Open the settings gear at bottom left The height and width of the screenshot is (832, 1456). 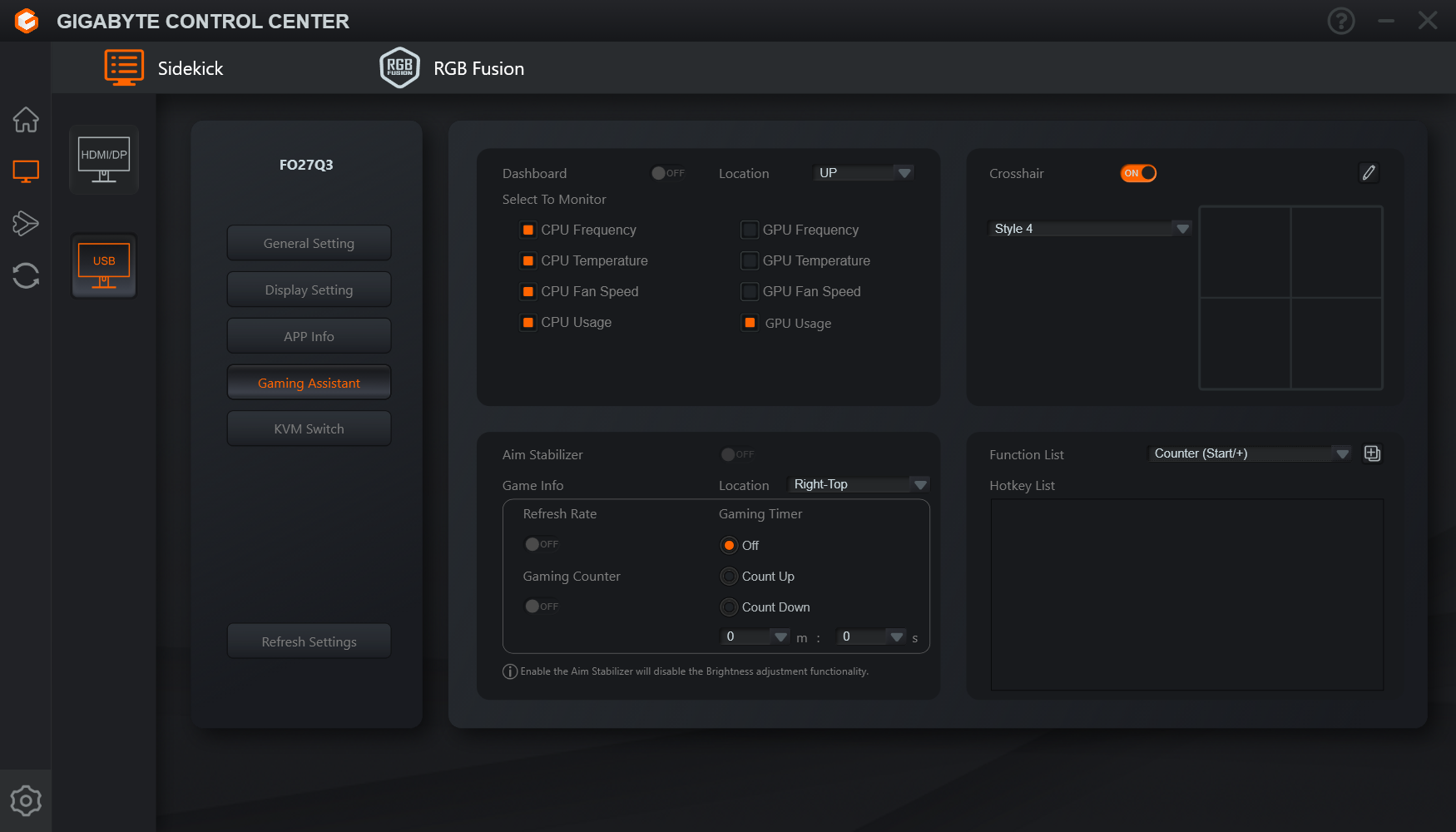pyautogui.click(x=26, y=800)
